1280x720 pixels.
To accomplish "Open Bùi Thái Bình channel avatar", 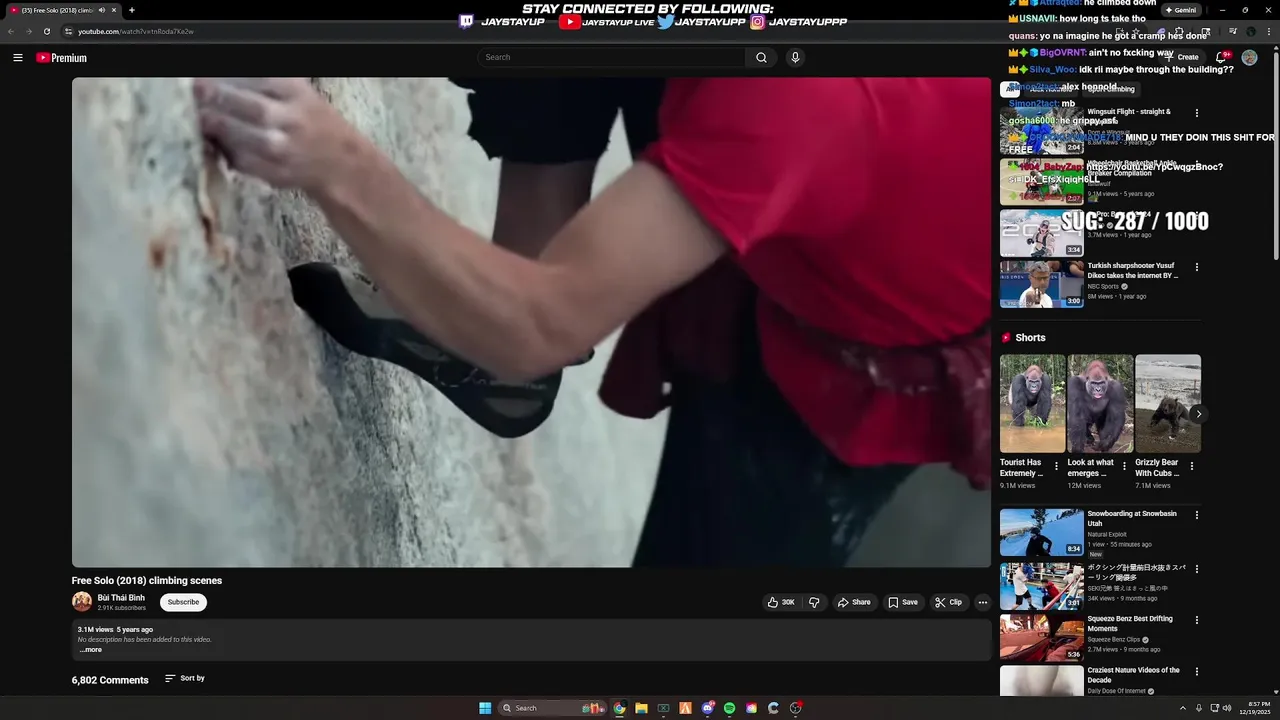I will [x=82, y=602].
